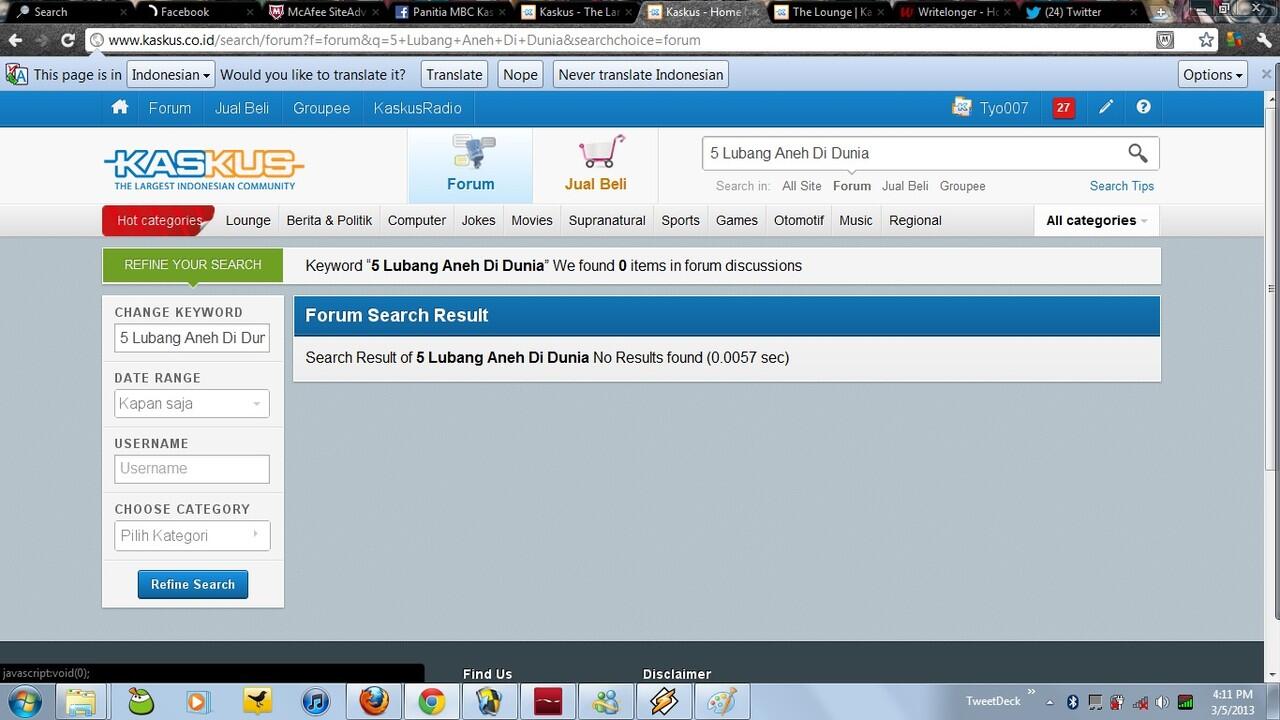Click Tyo007 user avatar icon
This screenshot has height=720, width=1280.
(962, 107)
